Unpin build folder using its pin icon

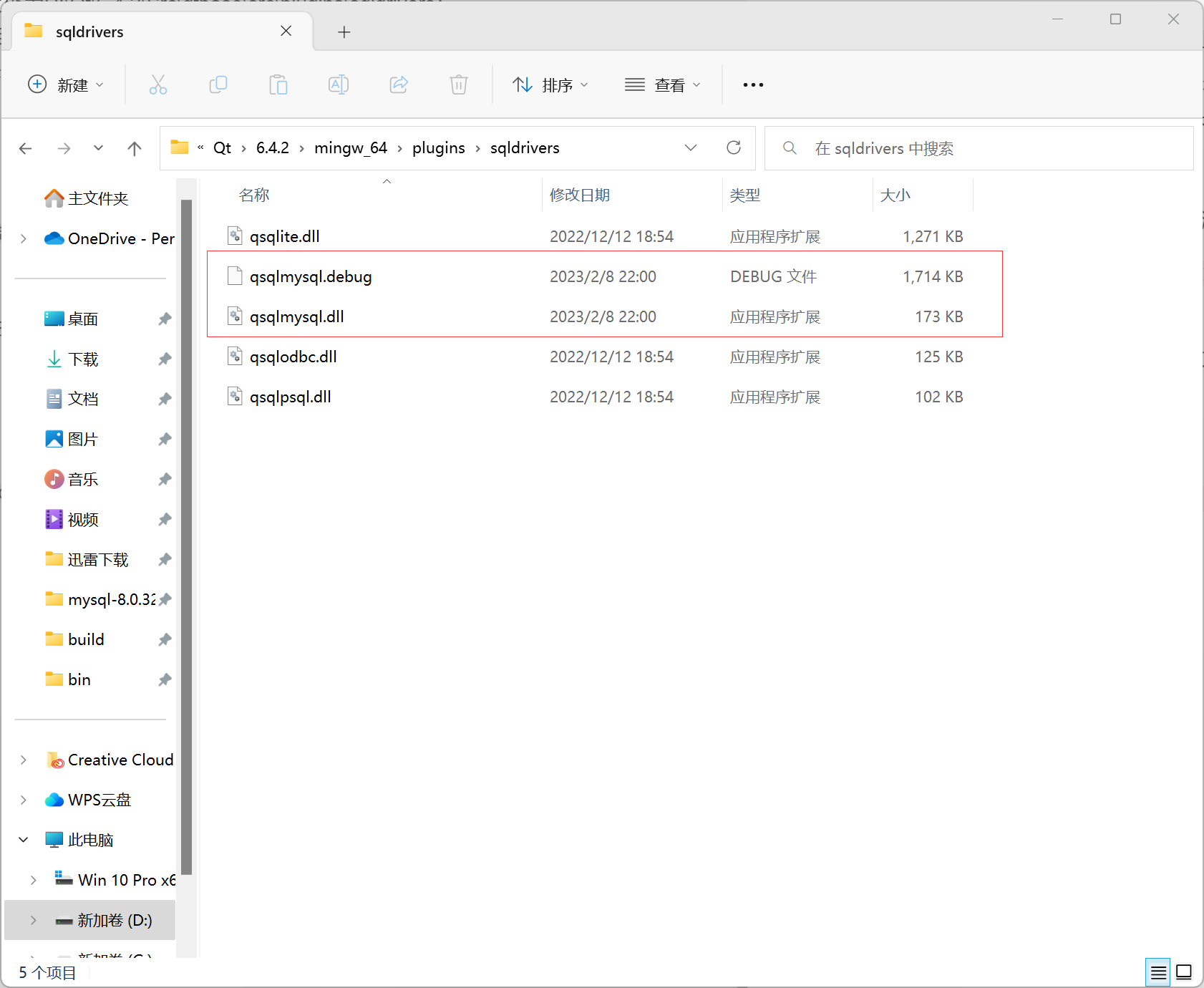pyautogui.click(x=165, y=639)
